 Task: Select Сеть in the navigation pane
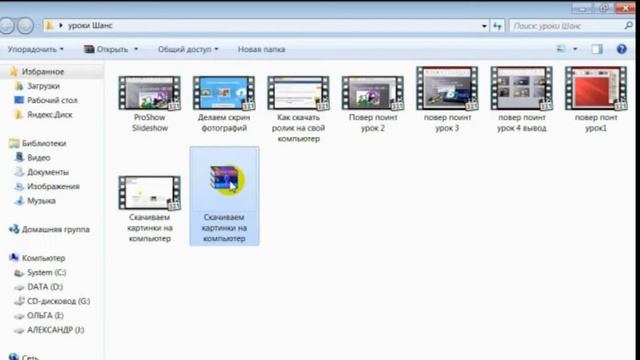pos(30,357)
